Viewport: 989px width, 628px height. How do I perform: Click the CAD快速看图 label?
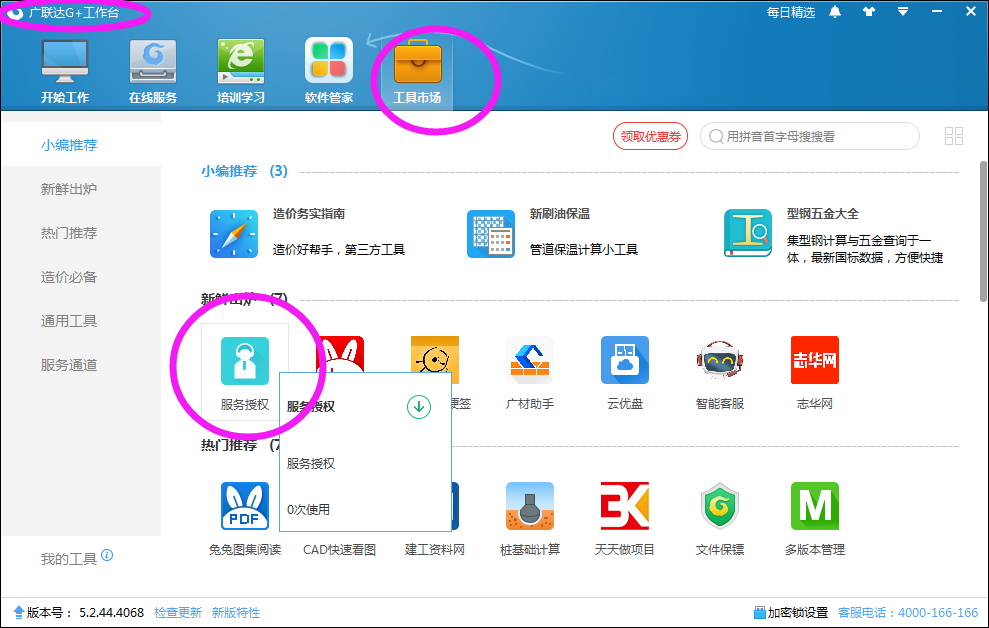339,550
